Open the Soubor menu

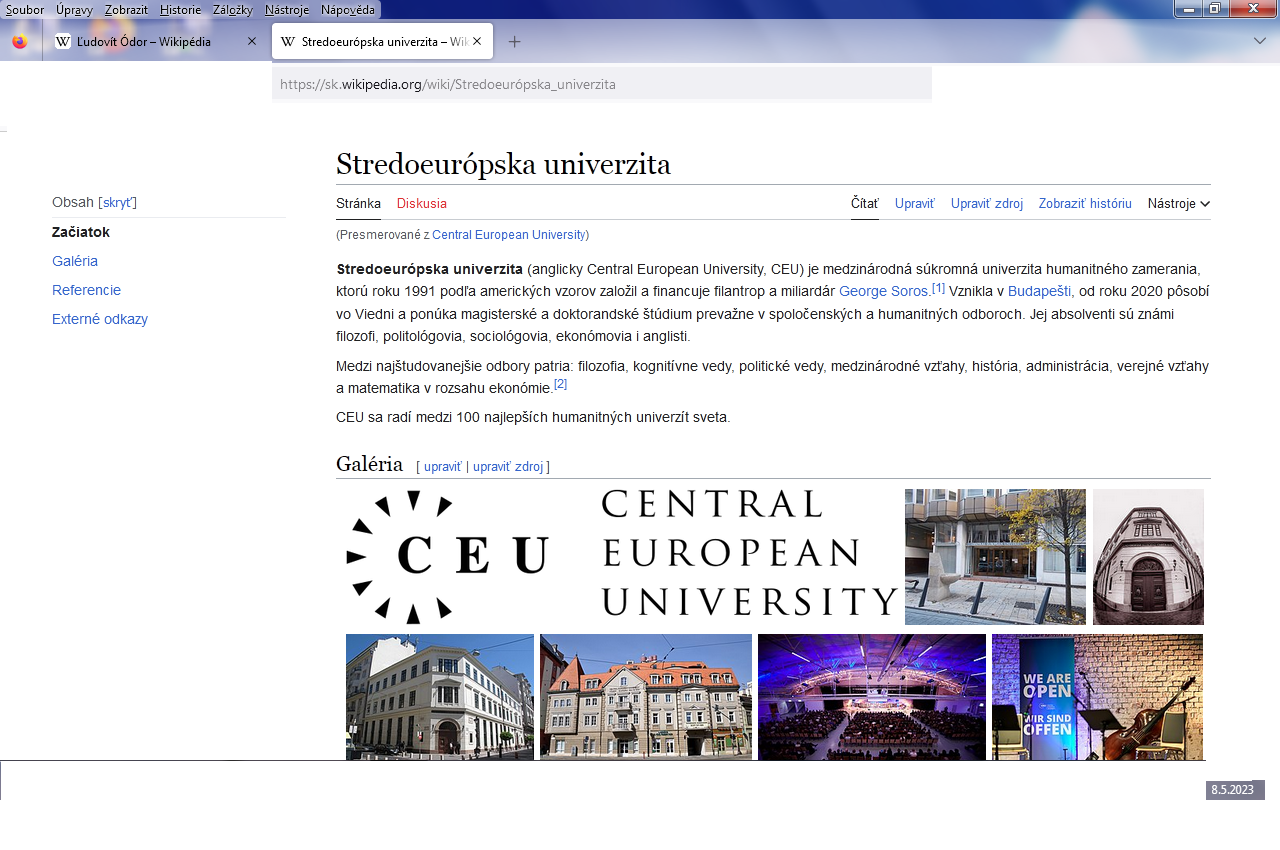(x=25, y=10)
